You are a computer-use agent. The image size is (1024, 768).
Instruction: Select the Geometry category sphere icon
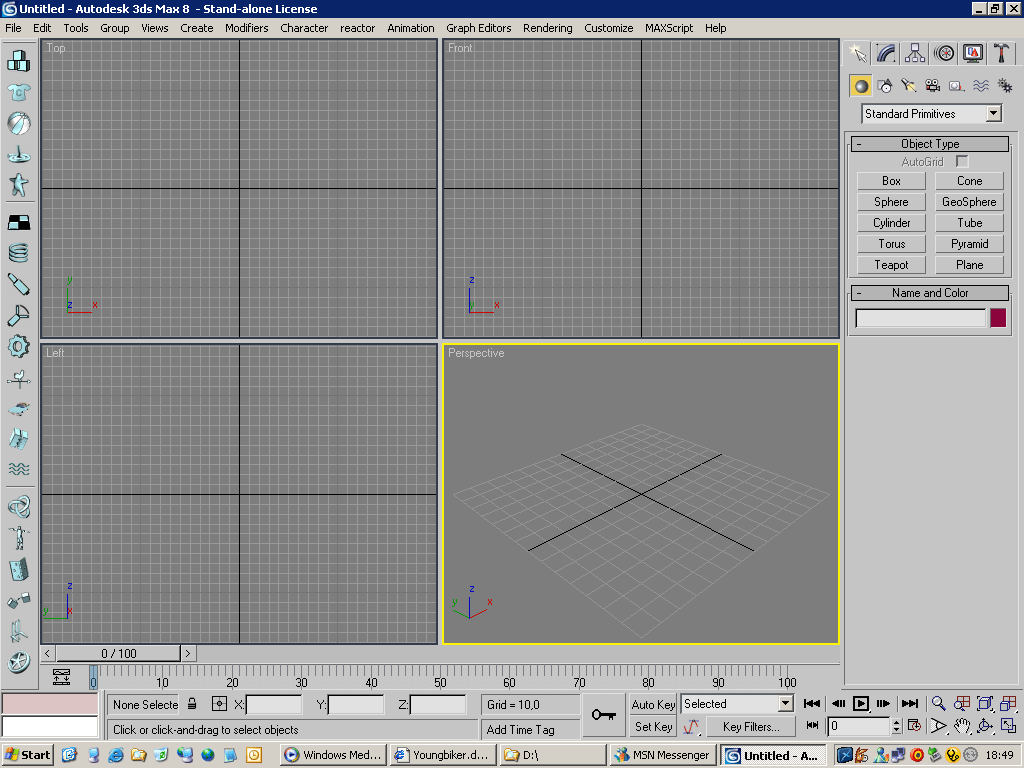click(x=861, y=86)
